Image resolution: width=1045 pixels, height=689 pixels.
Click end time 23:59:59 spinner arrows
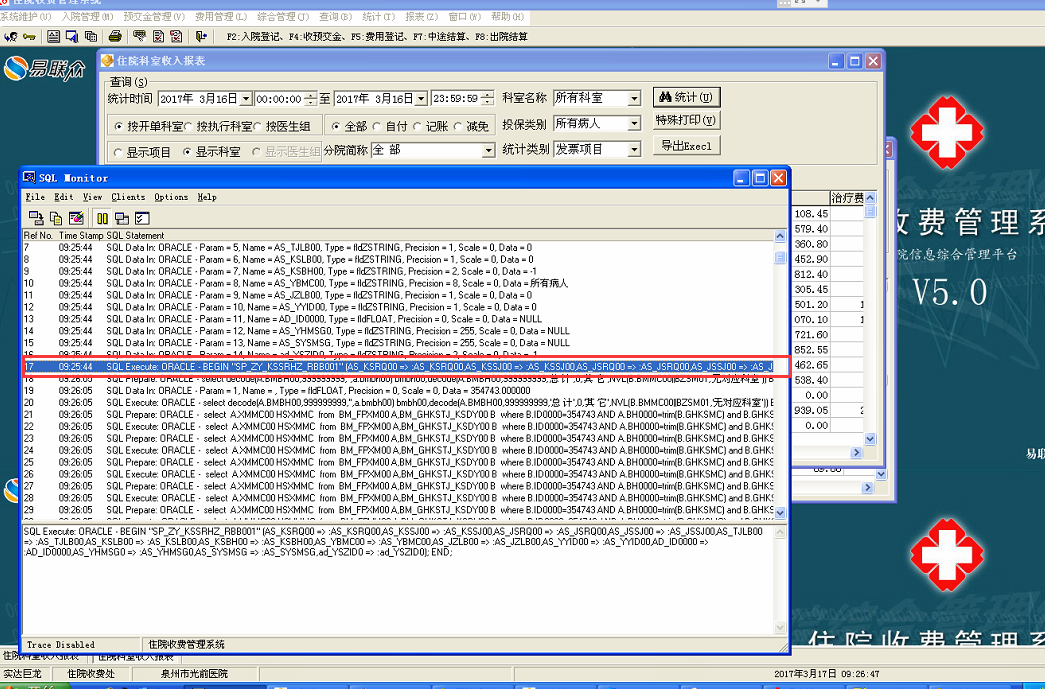point(488,99)
